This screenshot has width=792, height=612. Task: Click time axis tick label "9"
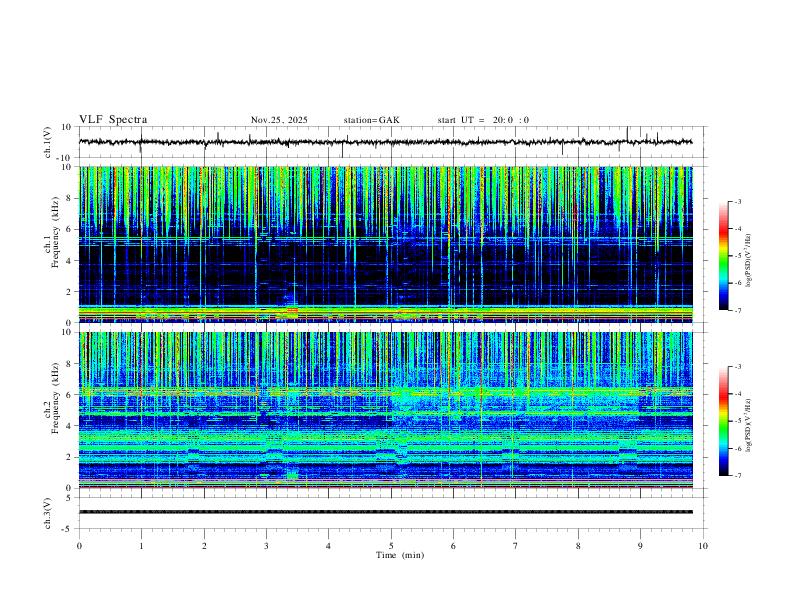click(x=640, y=546)
